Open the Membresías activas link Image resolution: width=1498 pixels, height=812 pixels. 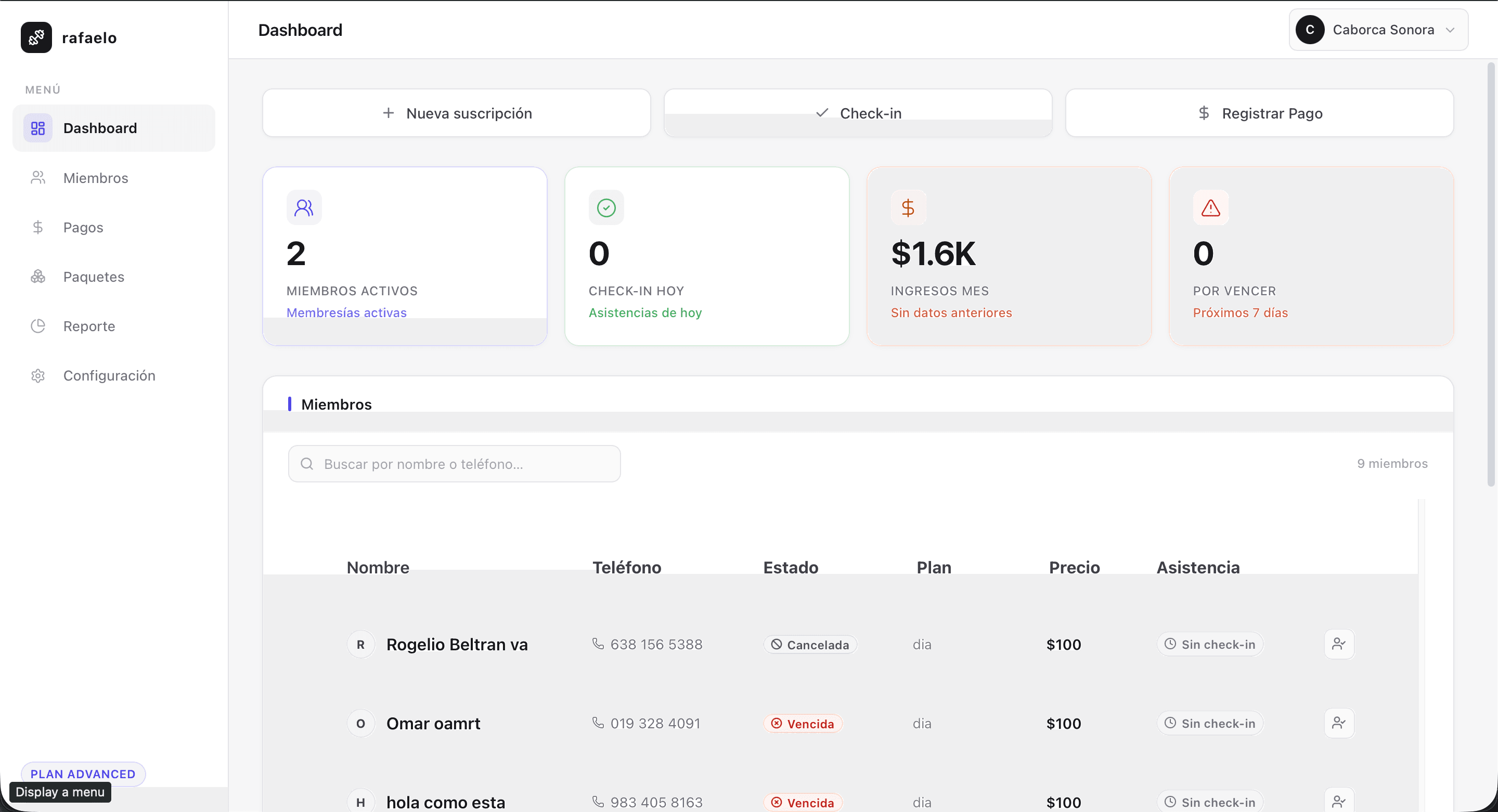pos(346,312)
